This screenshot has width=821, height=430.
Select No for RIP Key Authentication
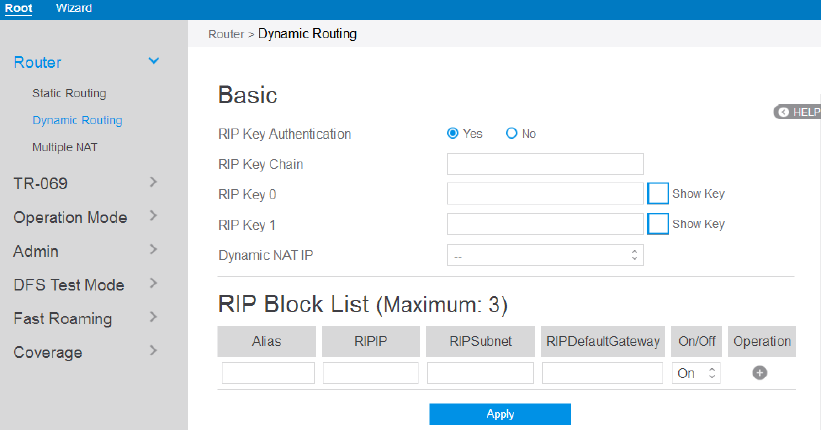[512, 133]
